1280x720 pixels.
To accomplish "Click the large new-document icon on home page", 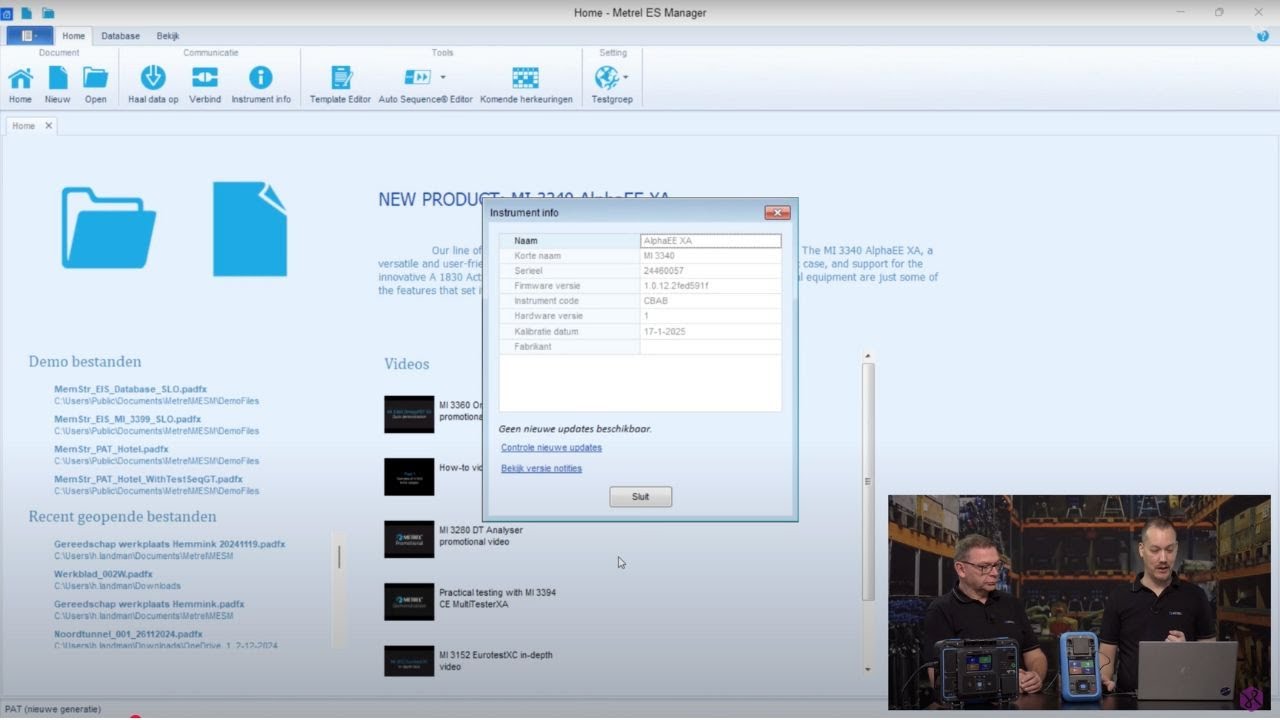I will pyautogui.click(x=250, y=229).
